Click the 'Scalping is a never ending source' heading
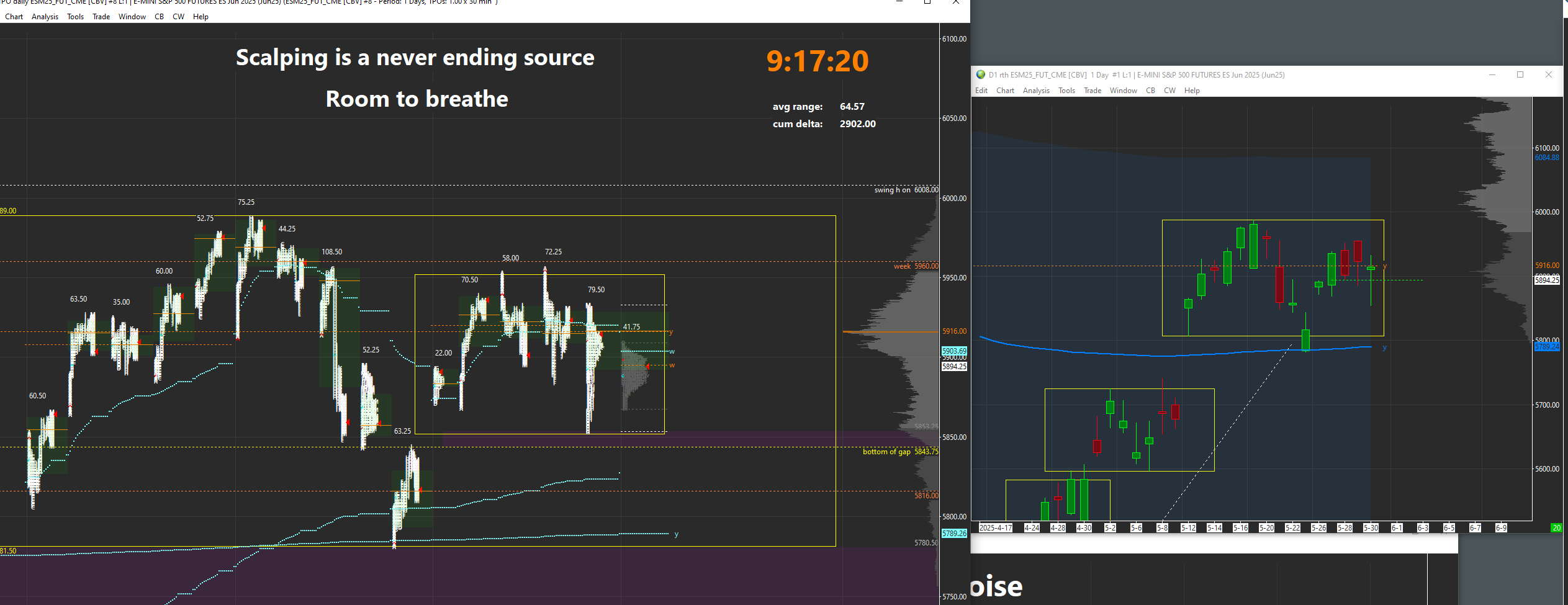This screenshot has height=605, width=1568. 415,58
